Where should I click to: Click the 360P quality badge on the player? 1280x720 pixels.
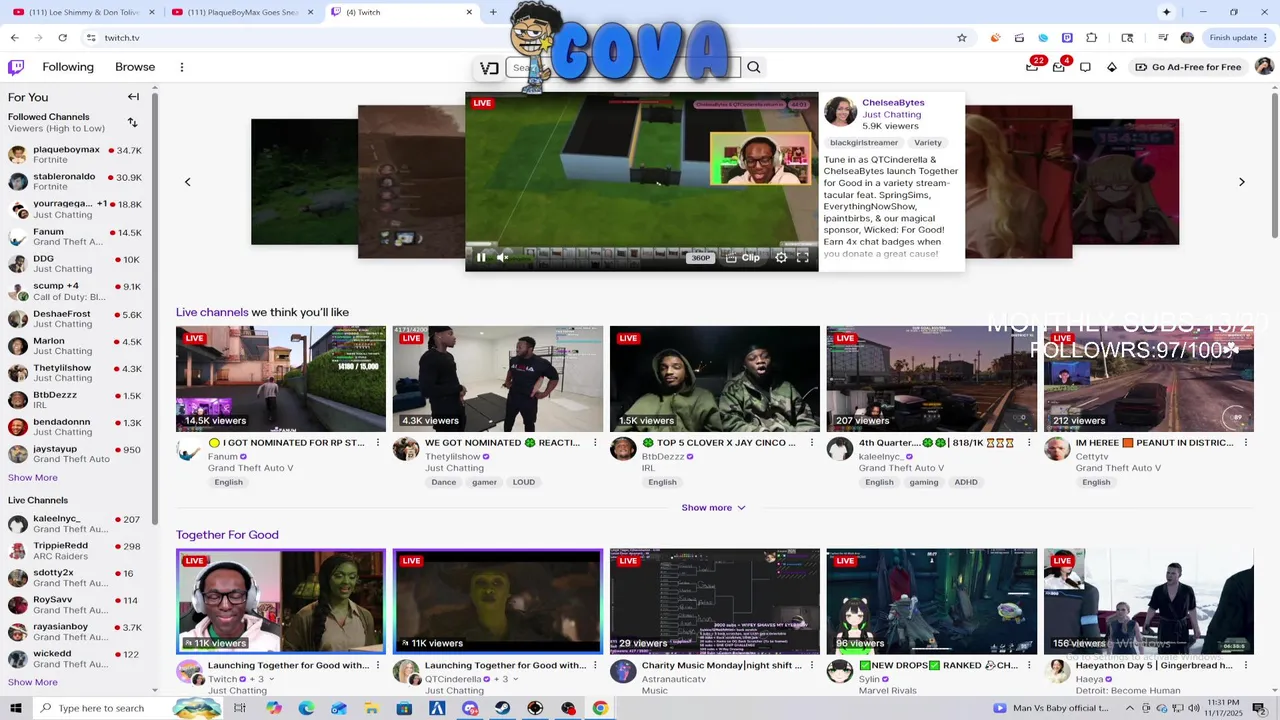click(x=700, y=258)
